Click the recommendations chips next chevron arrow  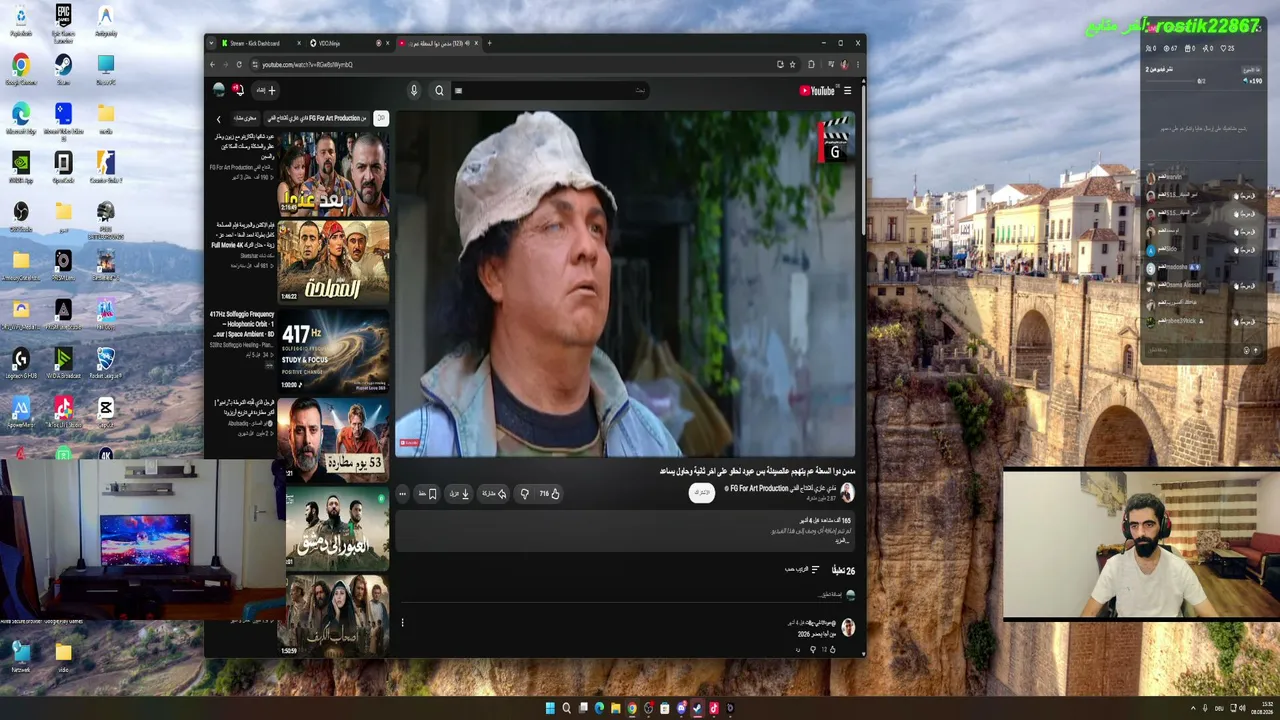pos(219,119)
